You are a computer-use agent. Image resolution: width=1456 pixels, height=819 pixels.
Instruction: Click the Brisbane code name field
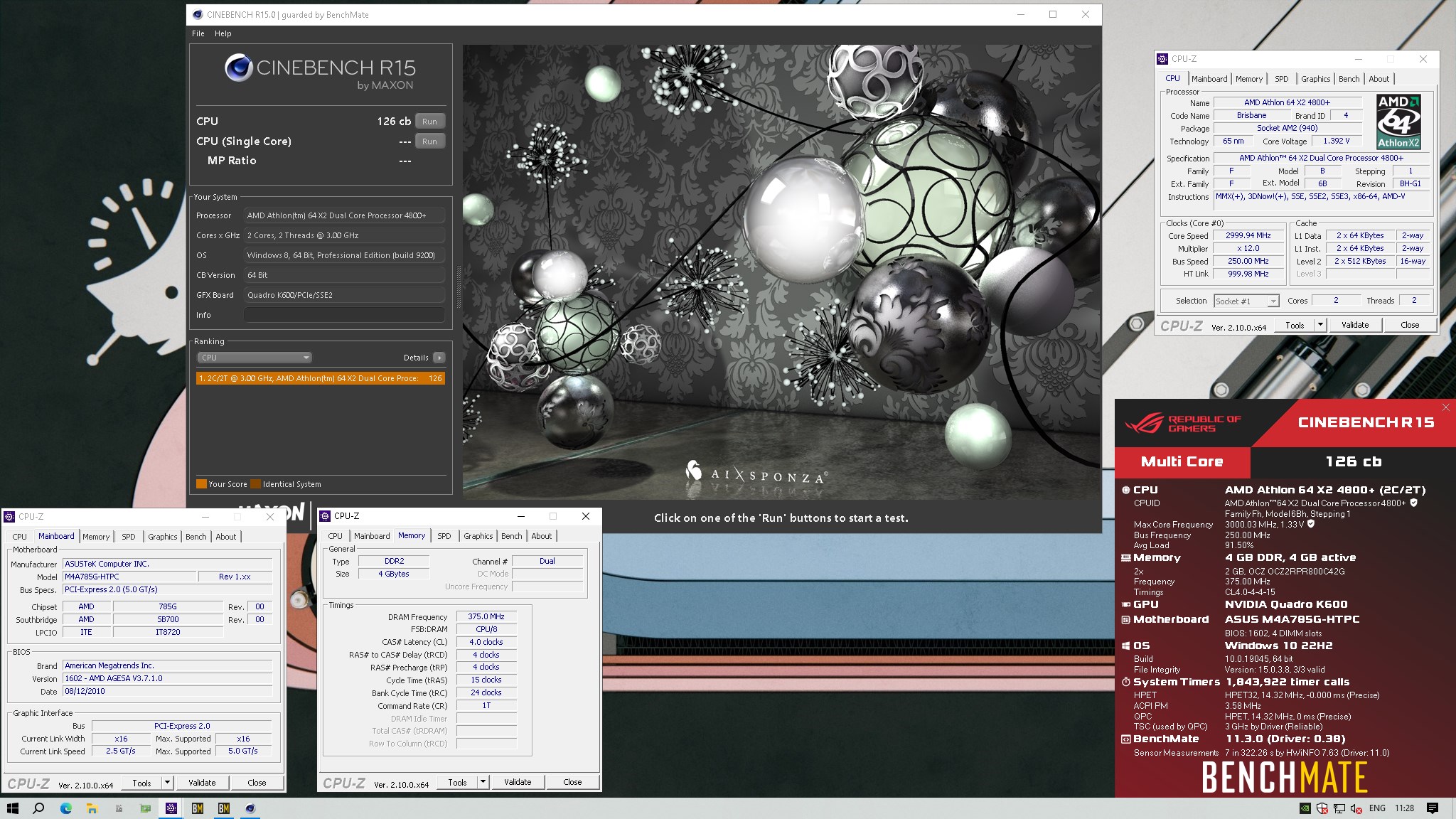[x=1251, y=115]
